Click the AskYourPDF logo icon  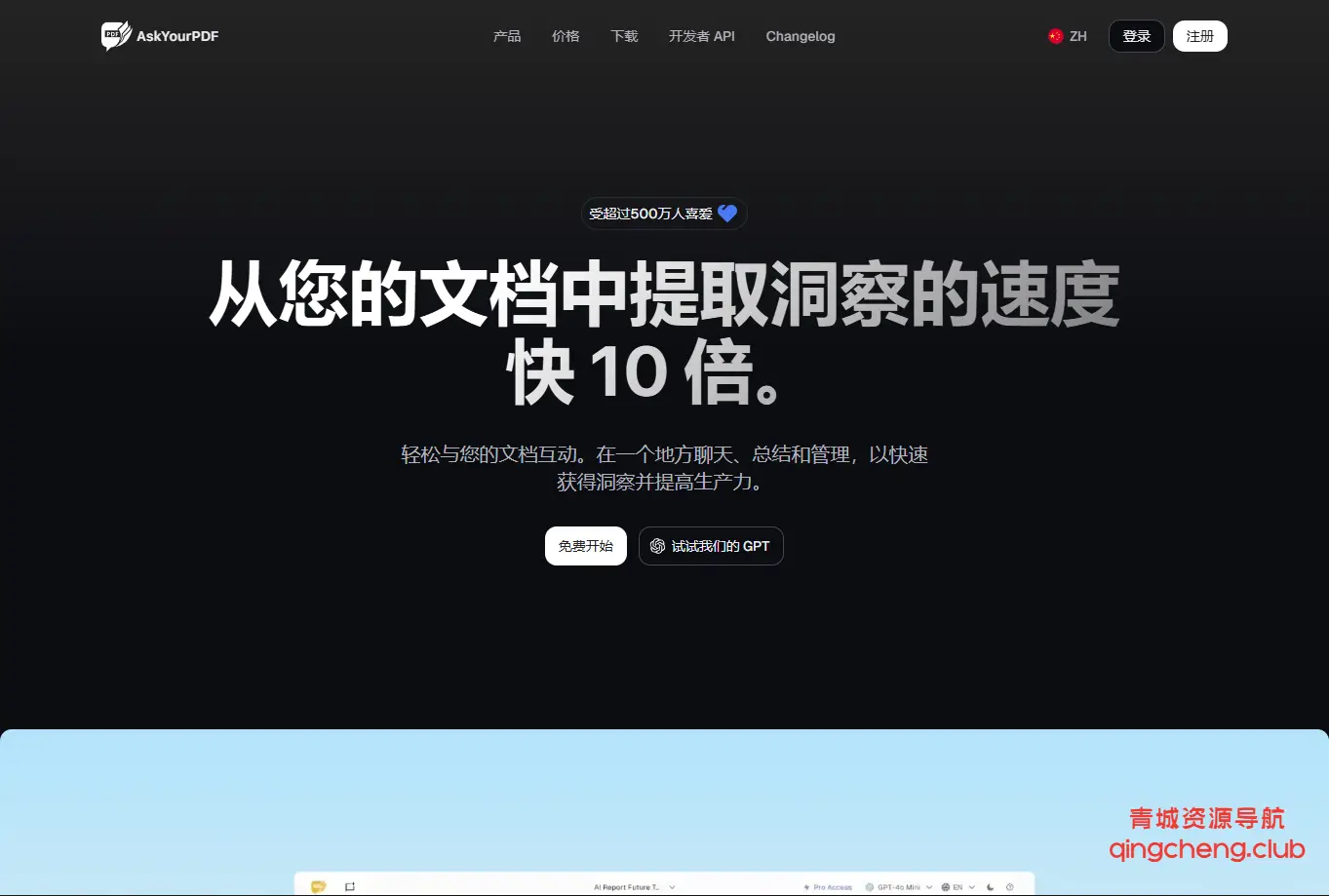(114, 36)
